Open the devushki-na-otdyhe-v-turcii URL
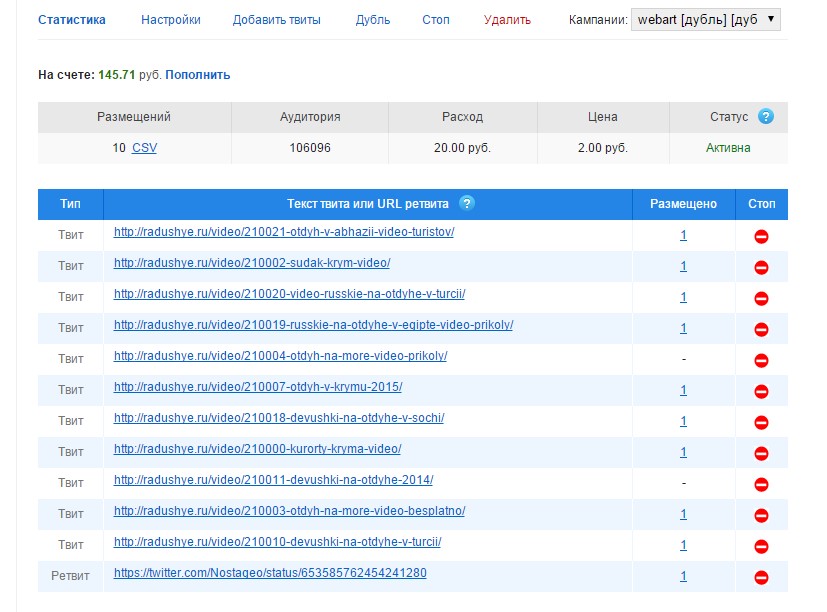The image size is (827, 612). tap(277, 542)
